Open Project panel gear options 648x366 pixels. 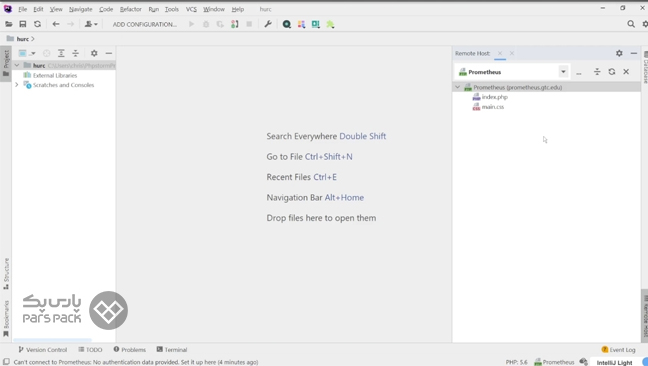94,53
